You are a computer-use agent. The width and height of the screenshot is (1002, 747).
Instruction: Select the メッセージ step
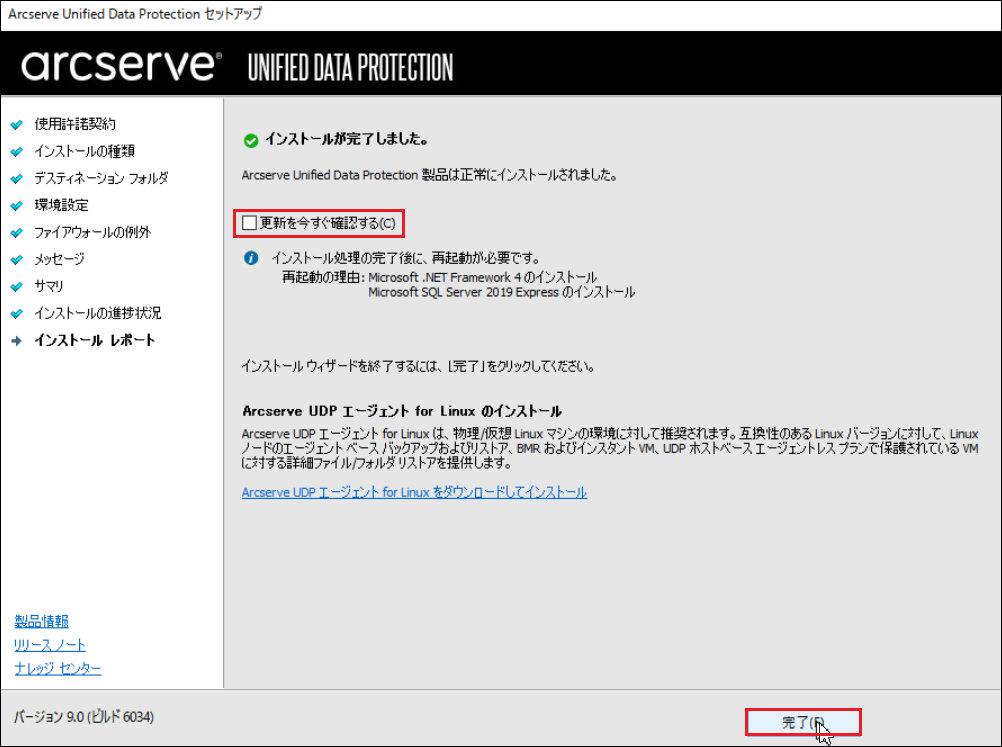(x=59, y=259)
